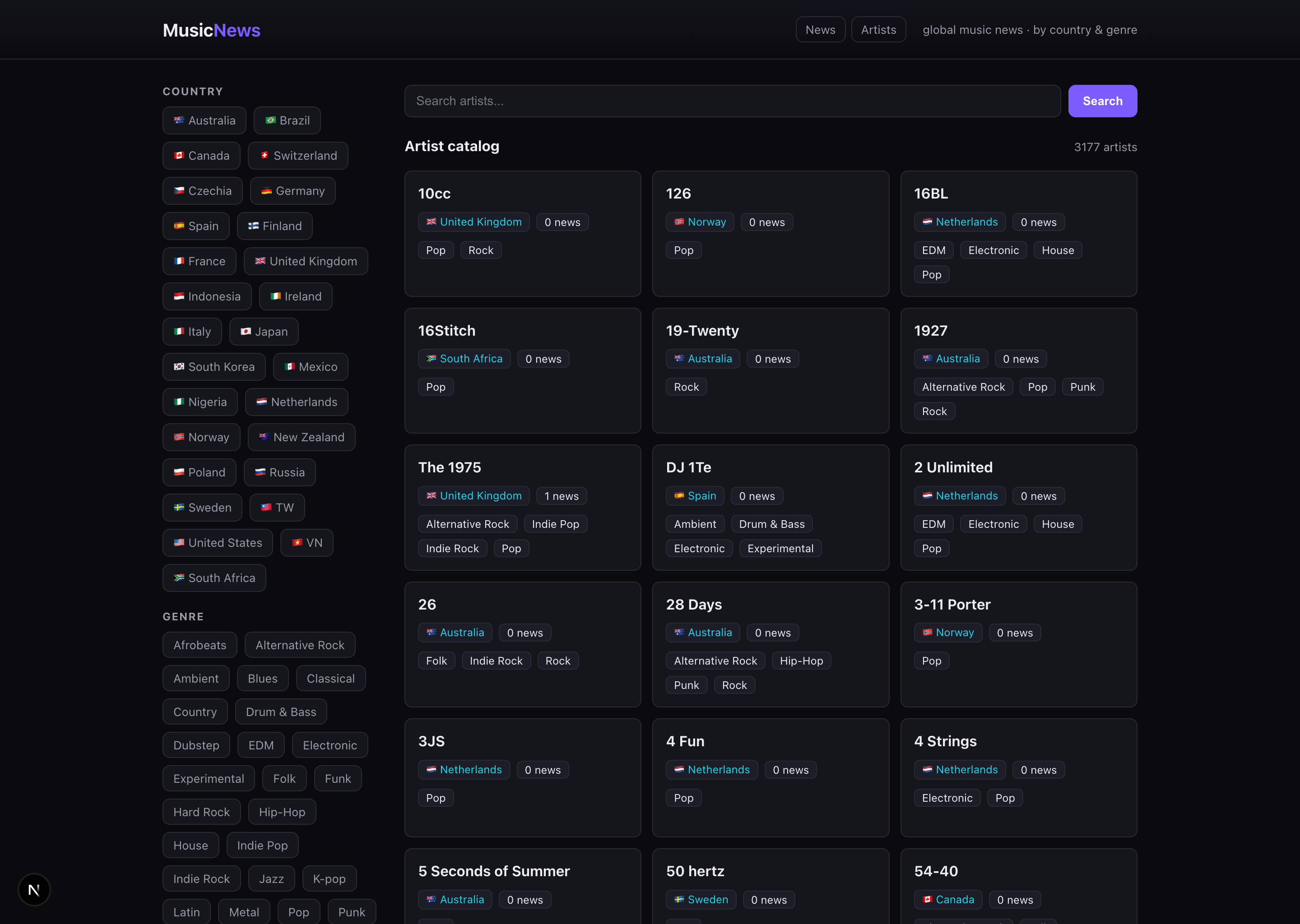1300x924 pixels.
Task: Open the Artists nav tab
Action: click(878, 30)
